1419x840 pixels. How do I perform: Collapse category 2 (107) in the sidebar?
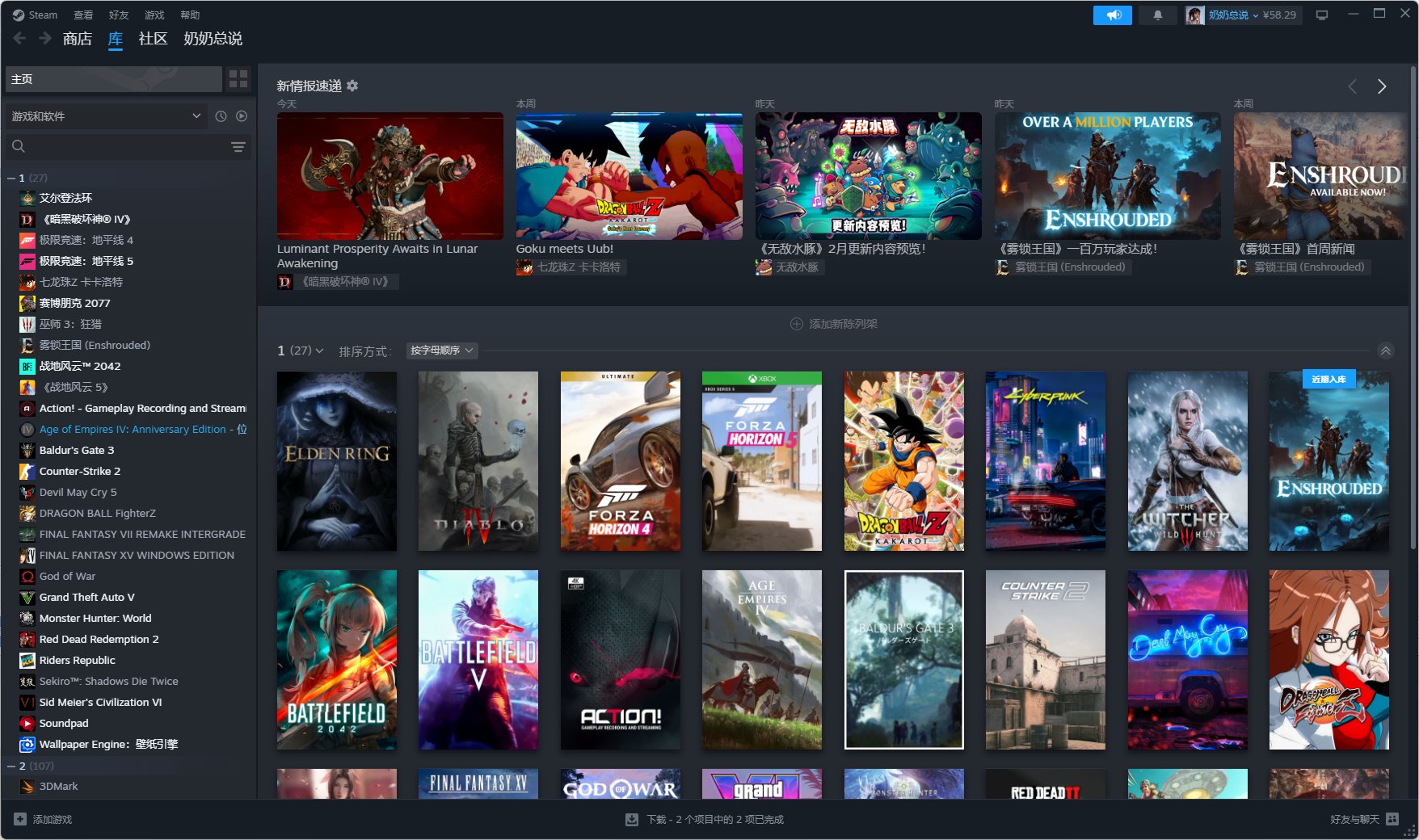point(11,766)
